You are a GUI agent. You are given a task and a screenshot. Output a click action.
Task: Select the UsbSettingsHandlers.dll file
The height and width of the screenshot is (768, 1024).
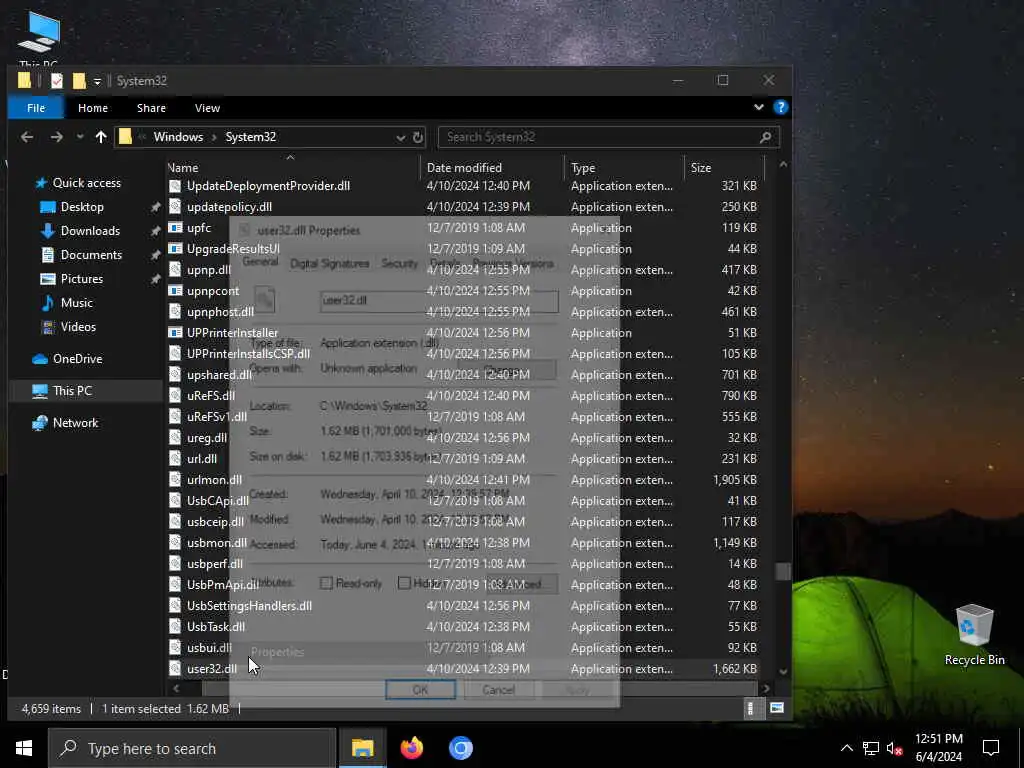coord(249,606)
